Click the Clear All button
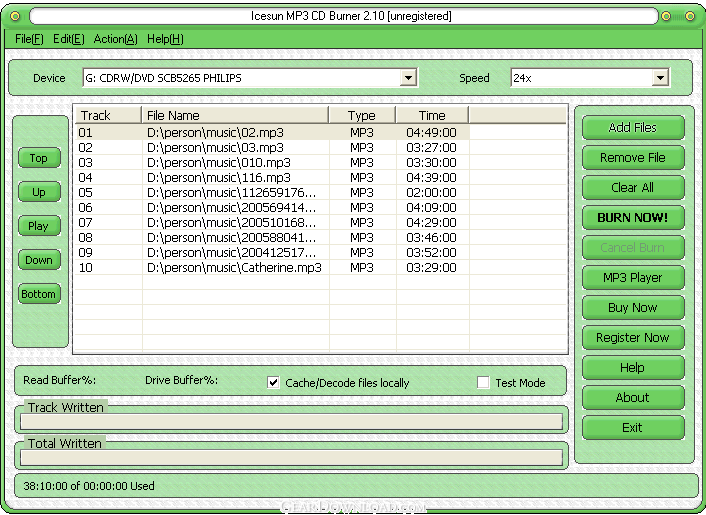 pos(633,187)
